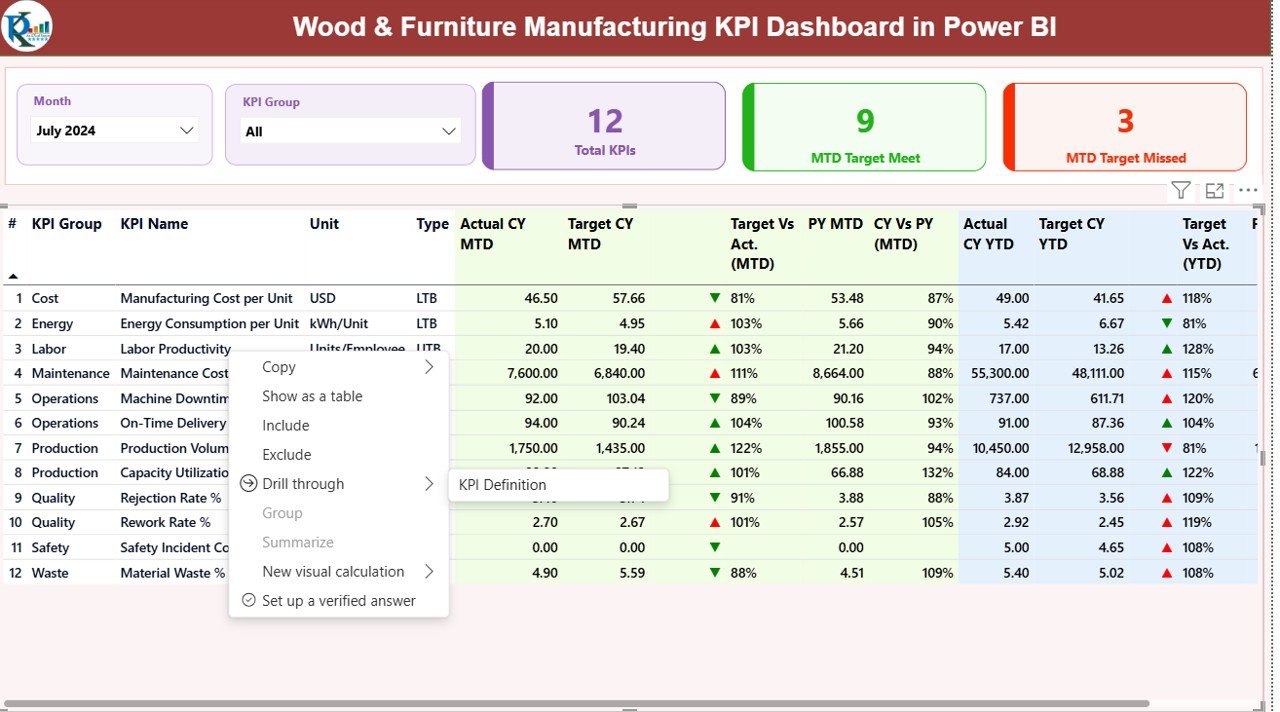Choose Exclude from the context menu

tap(287, 455)
